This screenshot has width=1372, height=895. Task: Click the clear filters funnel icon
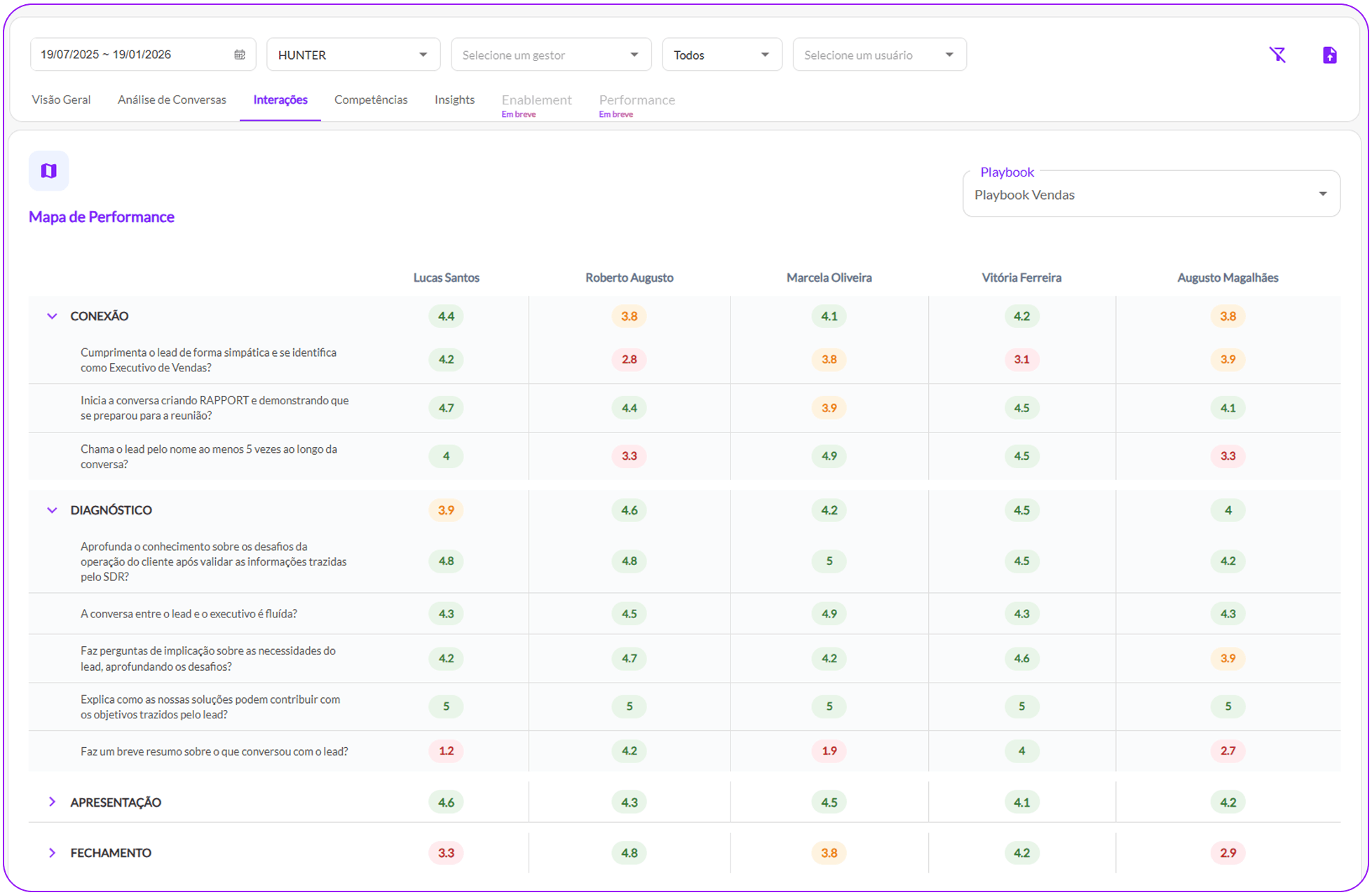pyautogui.click(x=1277, y=55)
